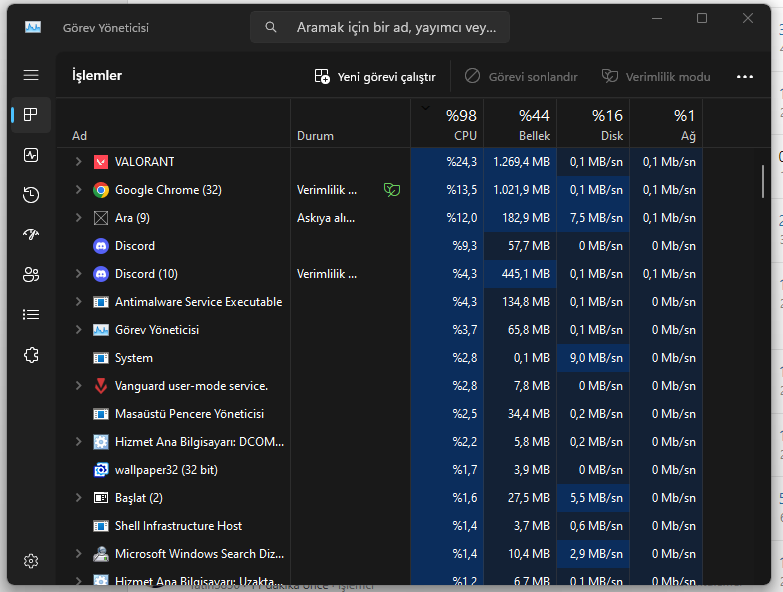783x592 pixels.
Task: Click the green efficiency leaf on Chrome row
Action: [392, 190]
